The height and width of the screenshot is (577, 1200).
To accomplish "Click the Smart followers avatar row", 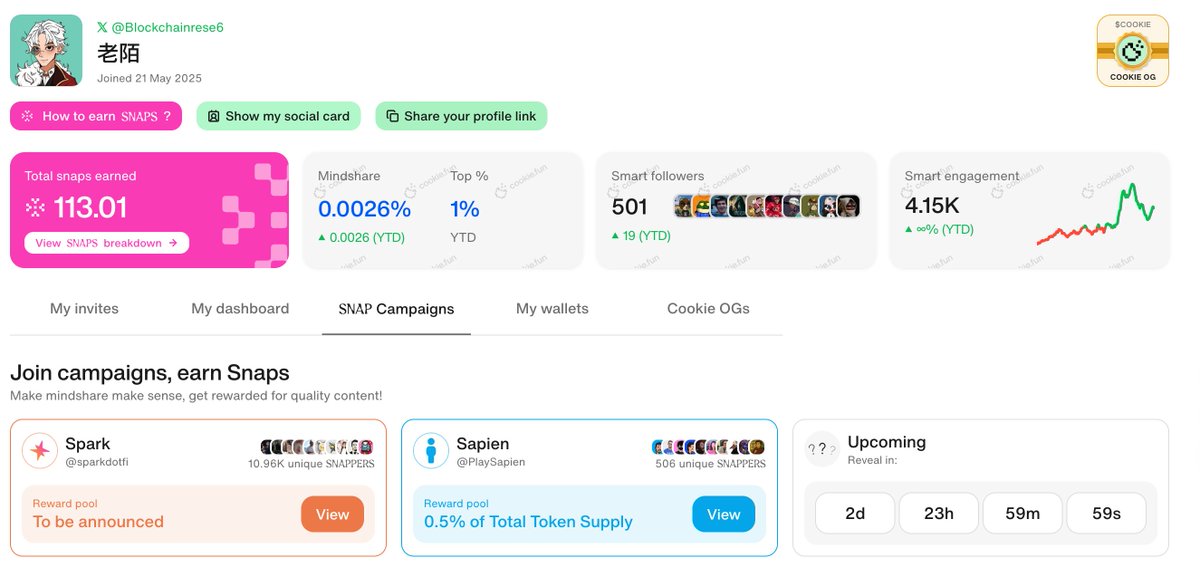I will (767, 207).
